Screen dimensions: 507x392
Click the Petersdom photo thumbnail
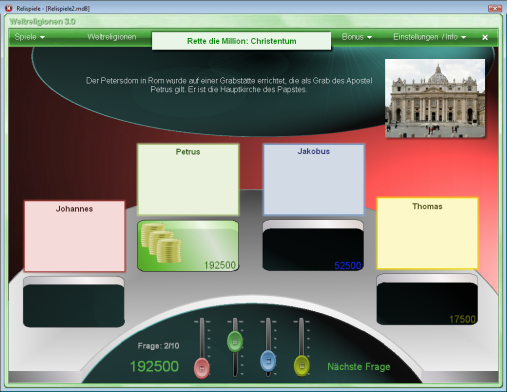tap(435, 98)
